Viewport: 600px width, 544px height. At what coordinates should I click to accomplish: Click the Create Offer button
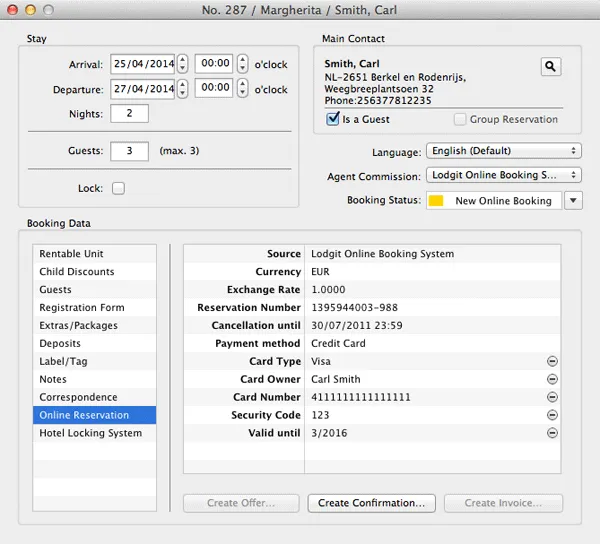(x=241, y=503)
